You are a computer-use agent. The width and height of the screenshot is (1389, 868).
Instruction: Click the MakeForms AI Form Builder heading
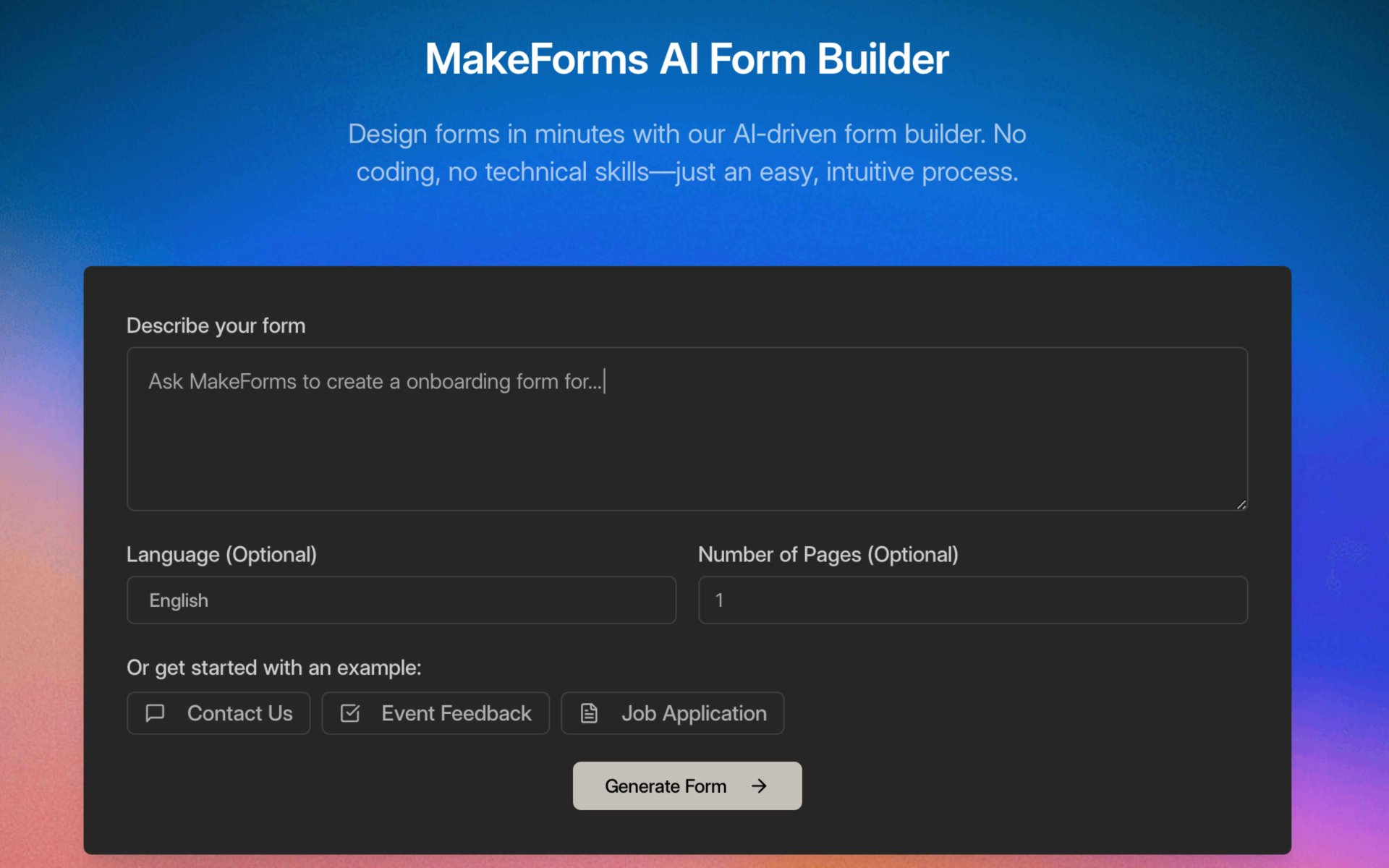[687, 59]
